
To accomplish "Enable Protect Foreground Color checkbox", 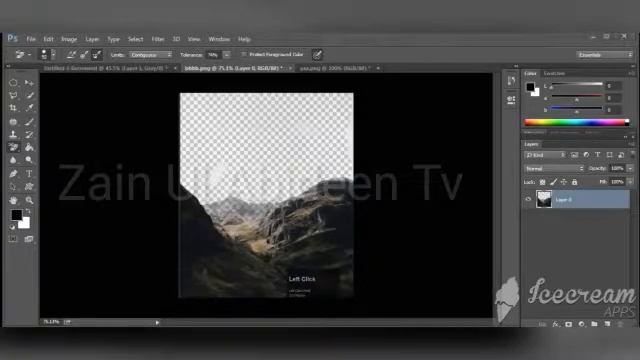I will 244,54.
